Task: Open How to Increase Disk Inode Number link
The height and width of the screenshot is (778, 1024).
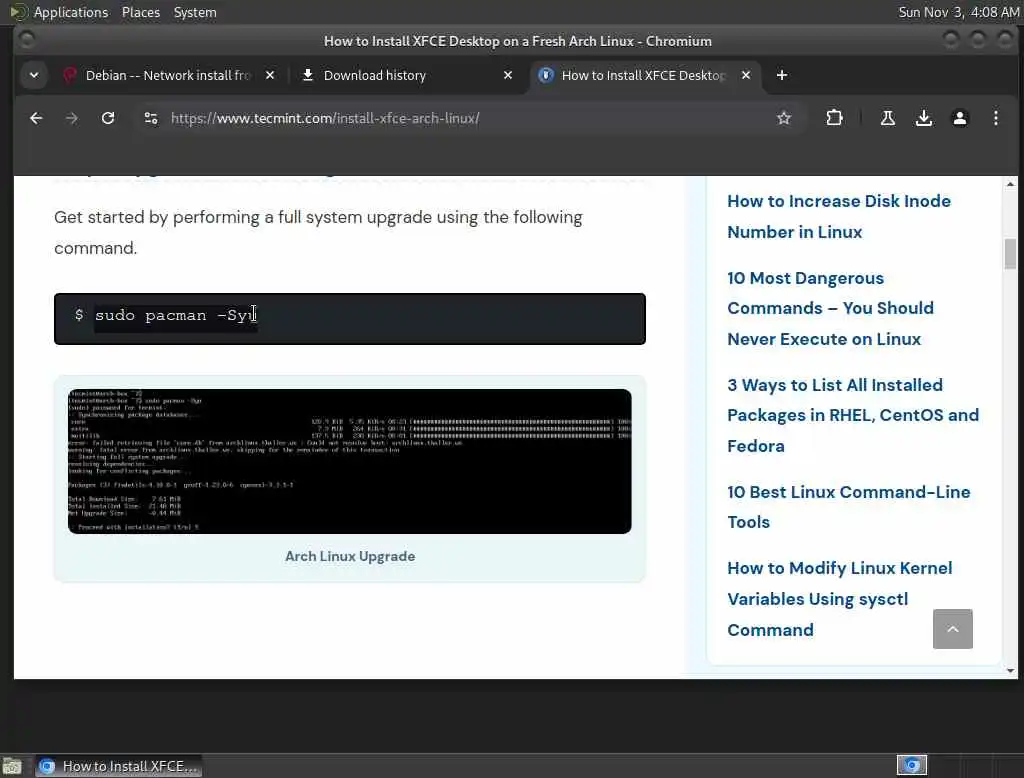Action: (x=839, y=216)
